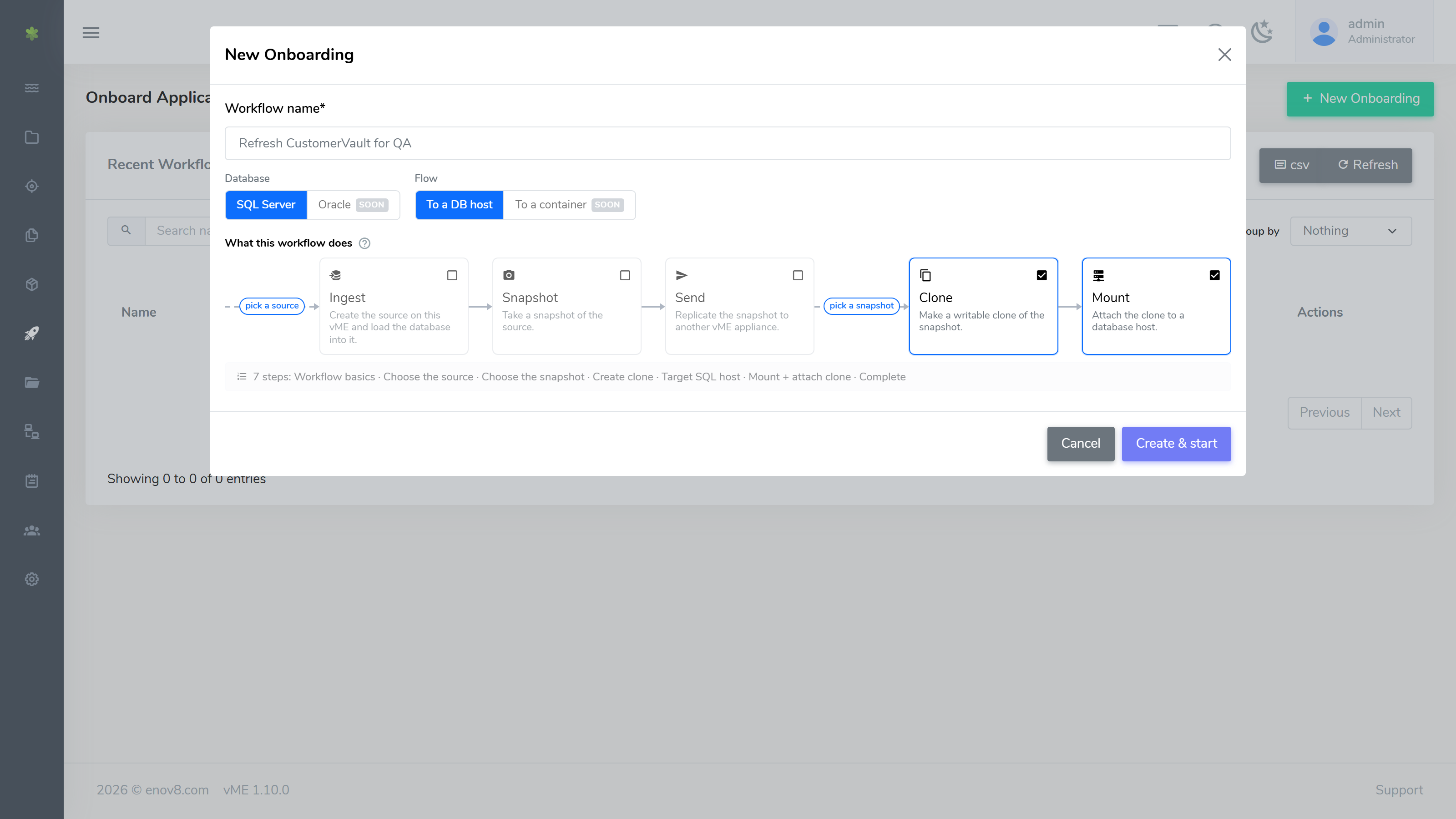Image resolution: width=1456 pixels, height=819 pixels.
Task: Open the folder sidebar item
Action: 32,137
